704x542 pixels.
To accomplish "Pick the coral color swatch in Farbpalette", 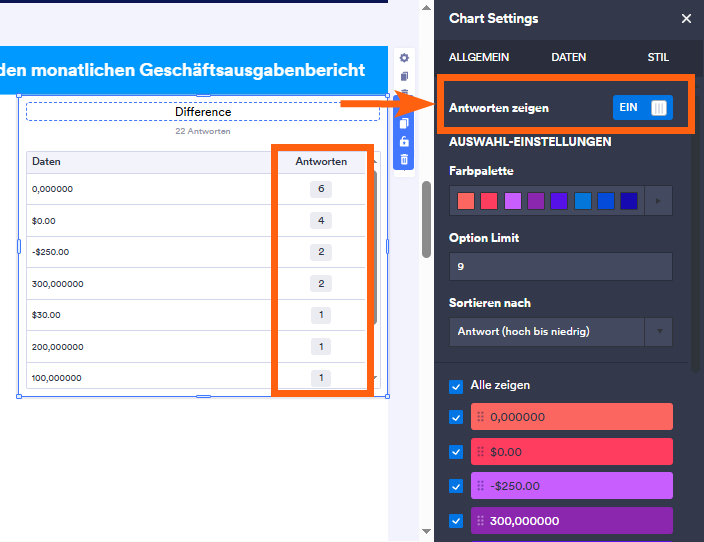I will coord(466,201).
